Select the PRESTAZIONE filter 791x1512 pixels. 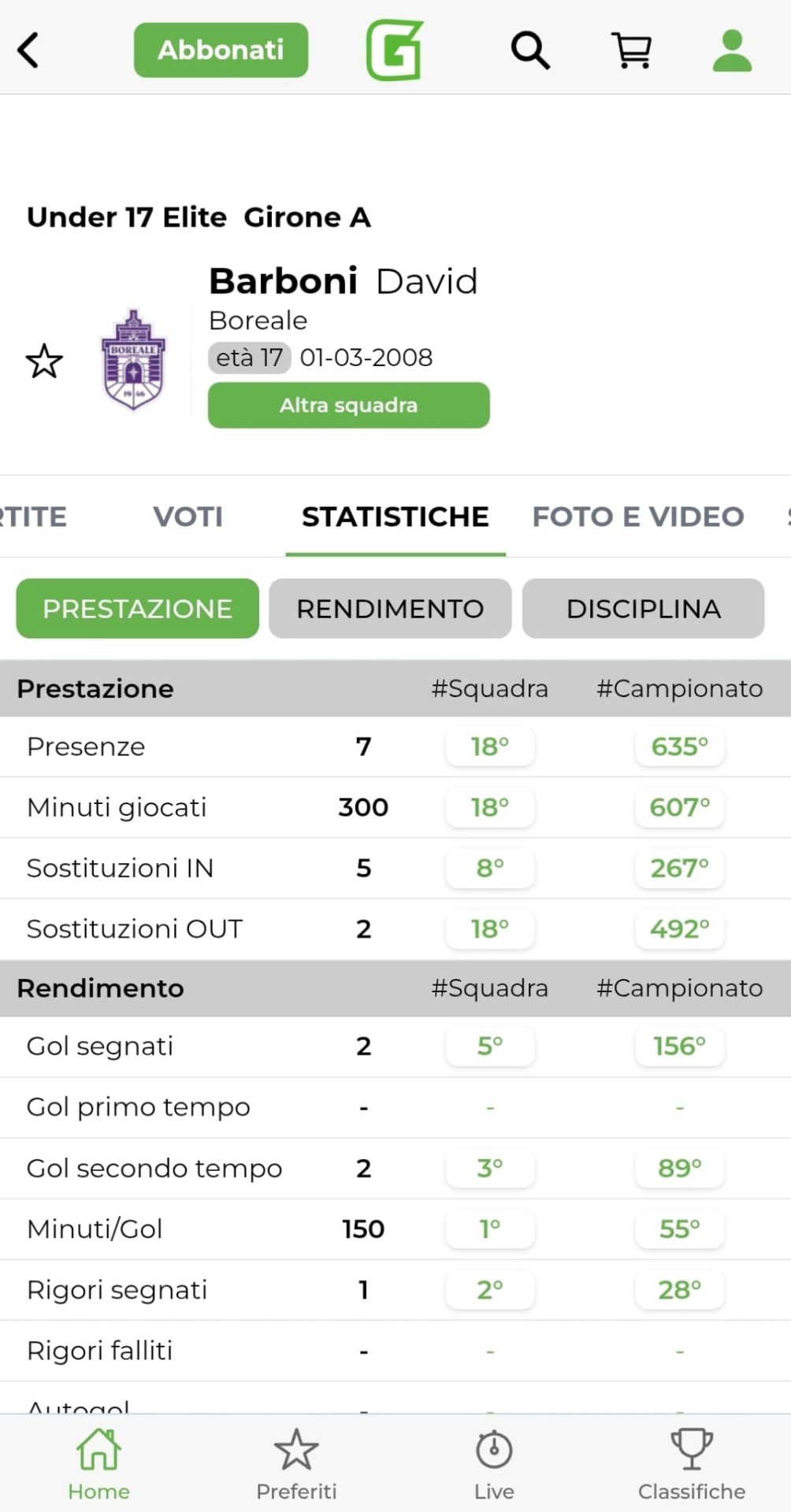137,609
